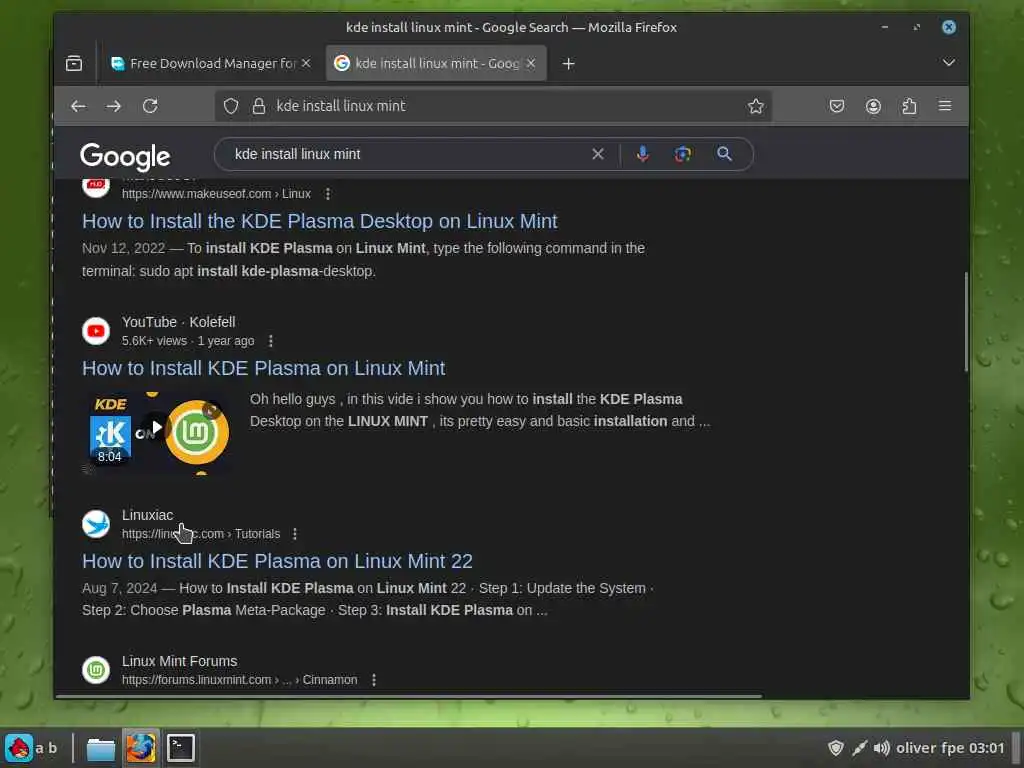Image resolution: width=1024 pixels, height=768 pixels.
Task: Click the Firefox taskbar button
Action: (140, 748)
